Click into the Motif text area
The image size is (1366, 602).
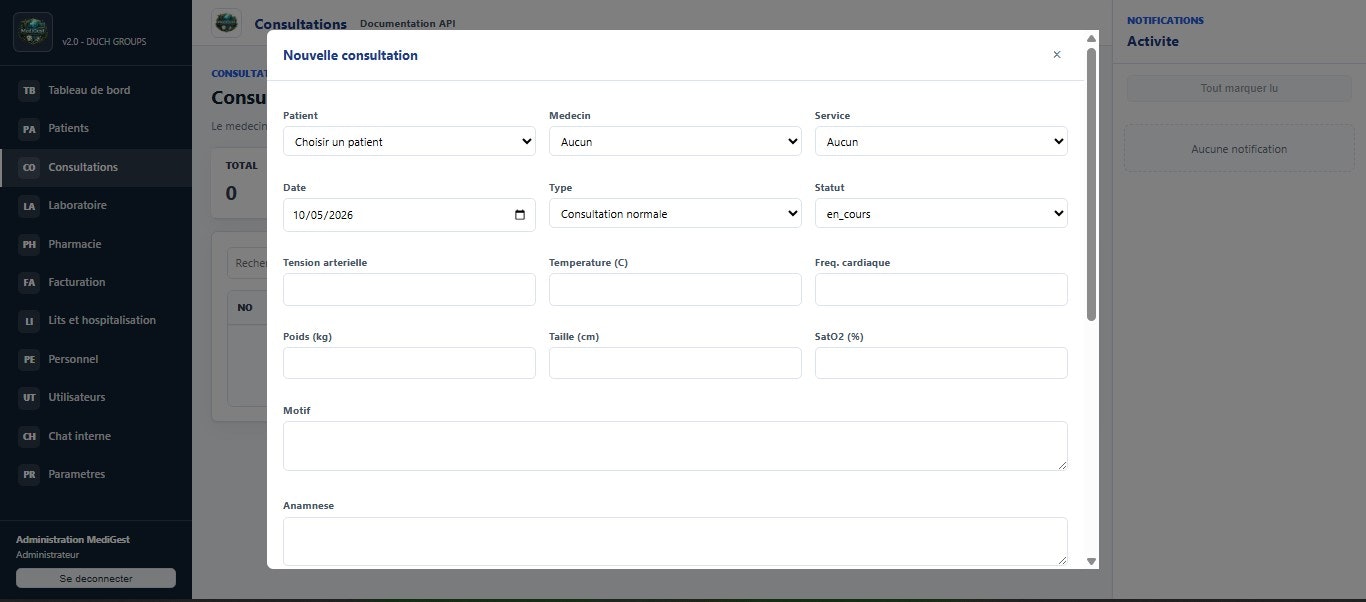pos(675,446)
